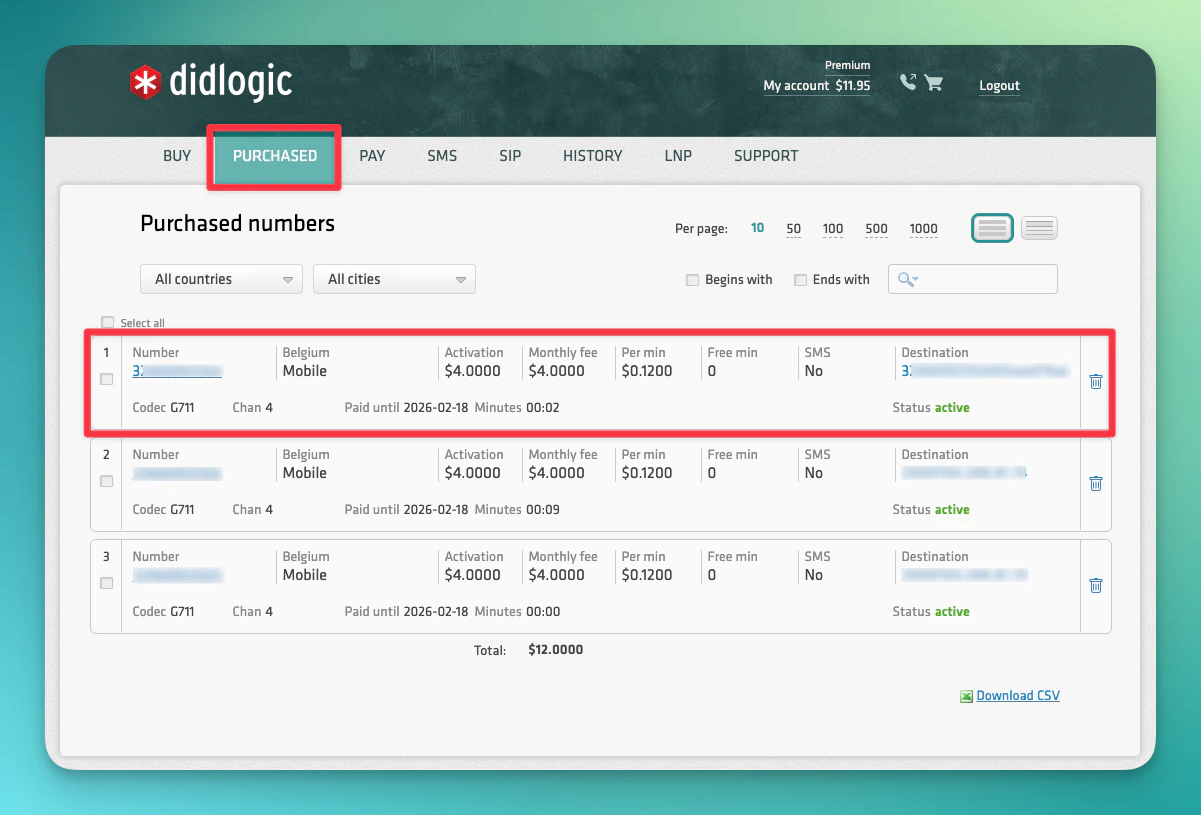Open the All cities dropdown

[x=394, y=279]
